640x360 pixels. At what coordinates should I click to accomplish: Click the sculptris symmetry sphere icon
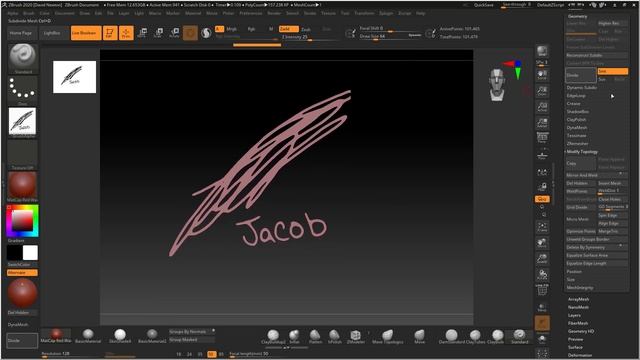207,33
